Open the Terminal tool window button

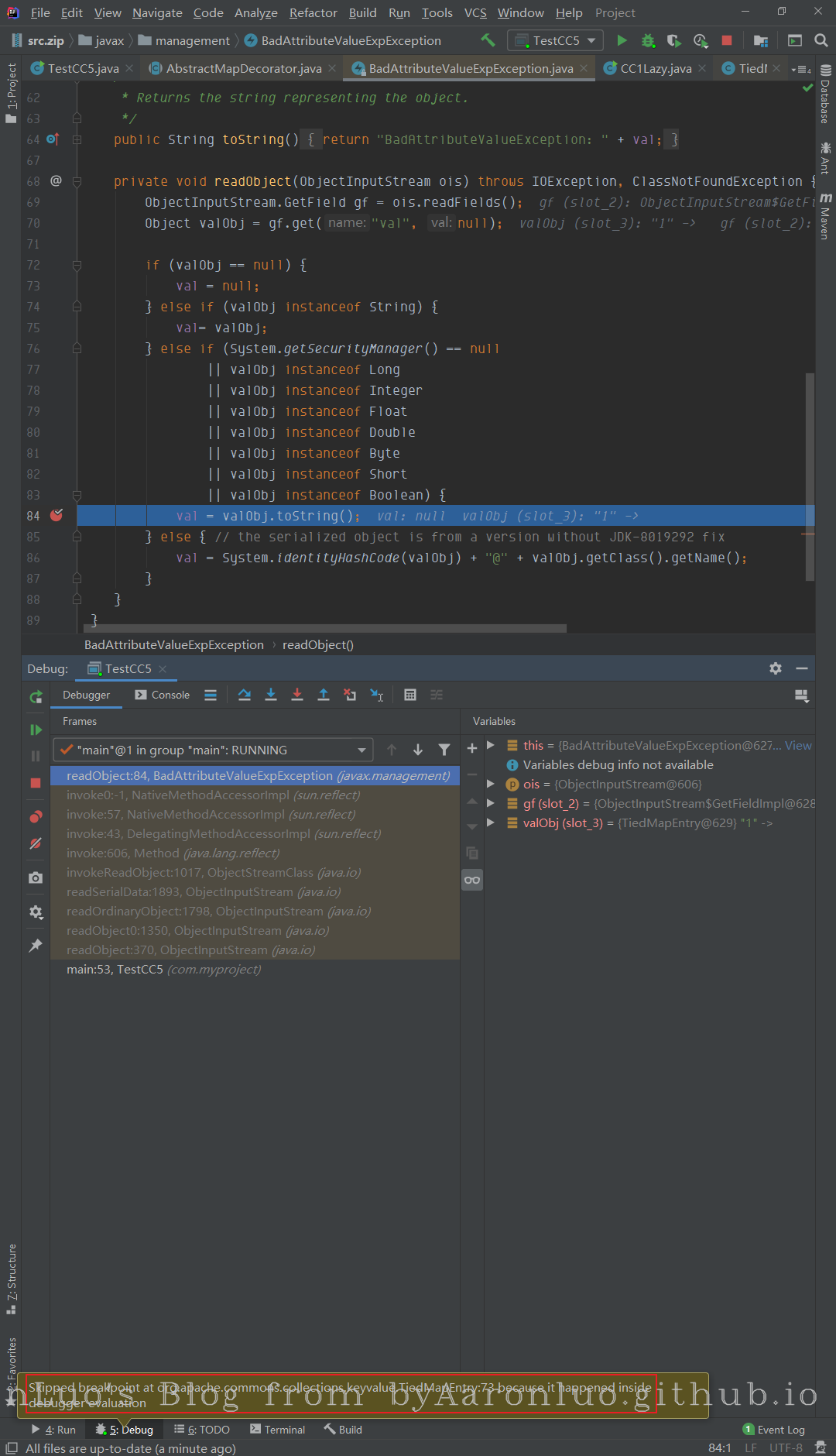point(277,1430)
